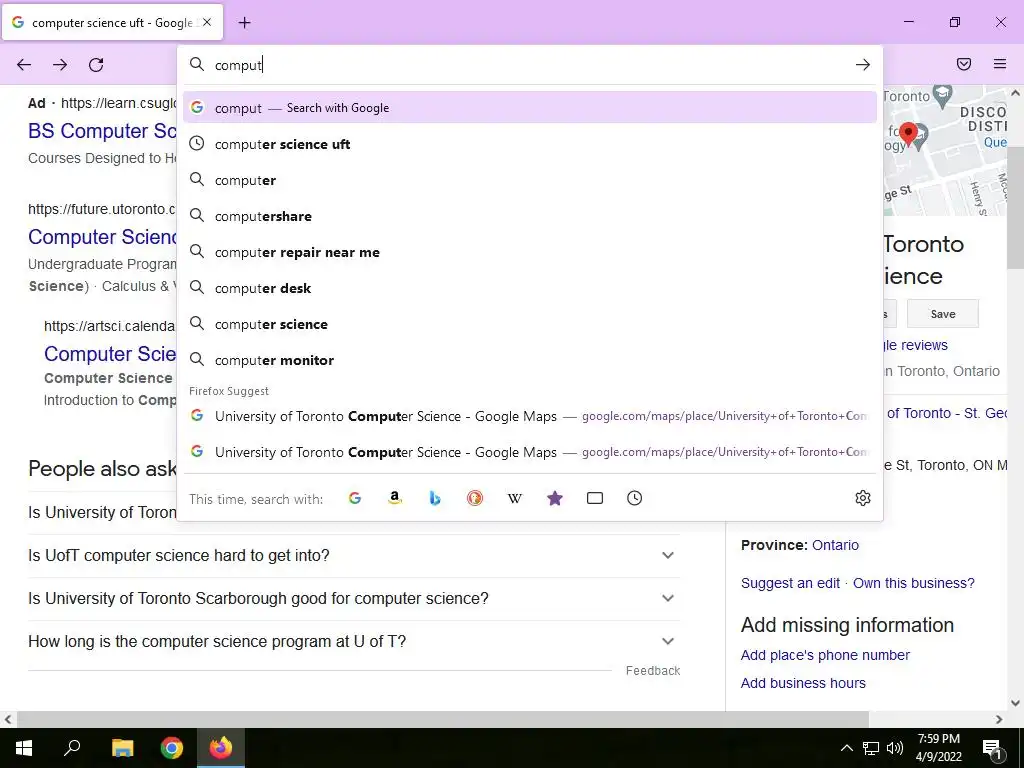
Task: Search this time with Google icon
Action: coord(355,498)
